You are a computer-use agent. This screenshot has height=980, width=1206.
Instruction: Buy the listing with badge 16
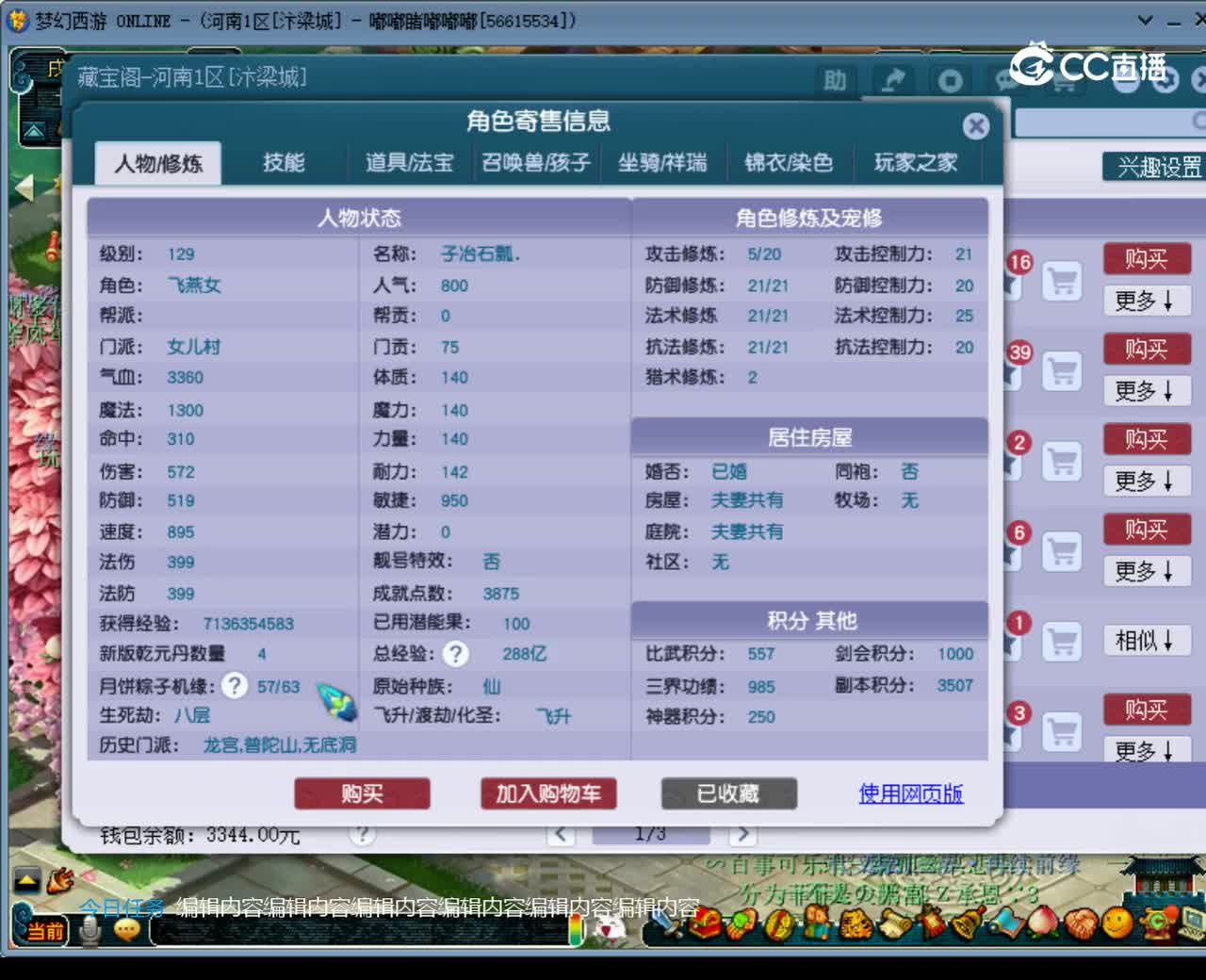[1147, 259]
